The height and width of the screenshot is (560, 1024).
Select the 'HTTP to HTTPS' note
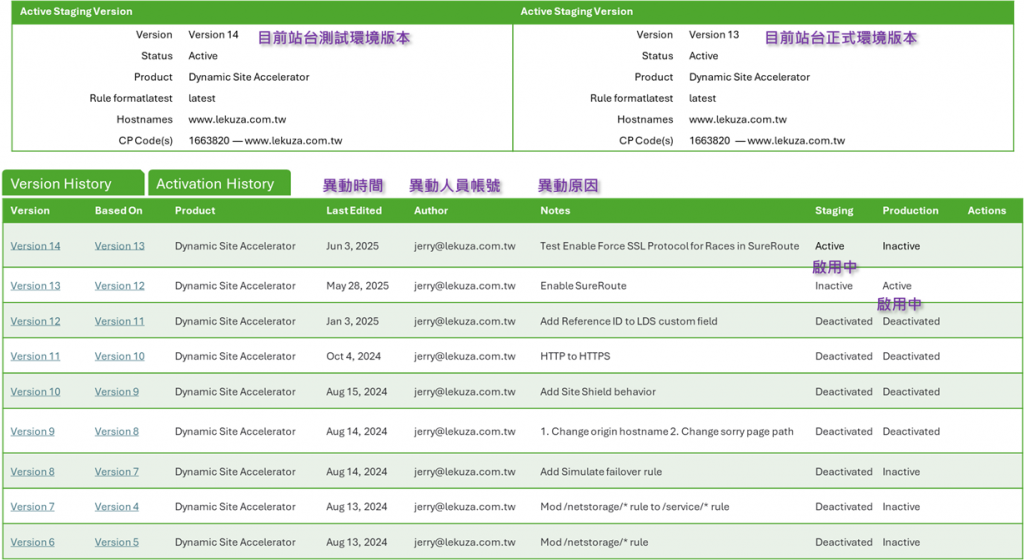pos(575,356)
